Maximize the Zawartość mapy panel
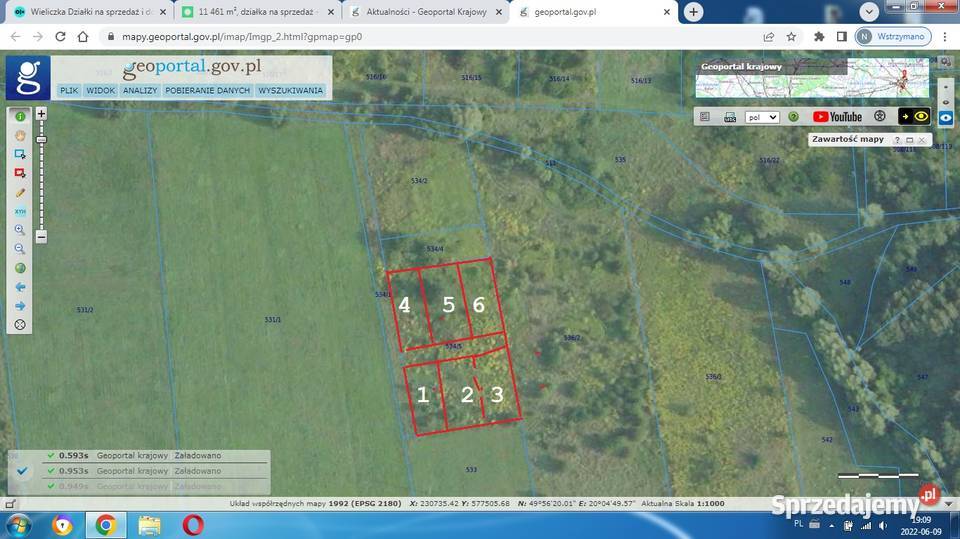The image size is (960, 539). [x=910, y=140]
